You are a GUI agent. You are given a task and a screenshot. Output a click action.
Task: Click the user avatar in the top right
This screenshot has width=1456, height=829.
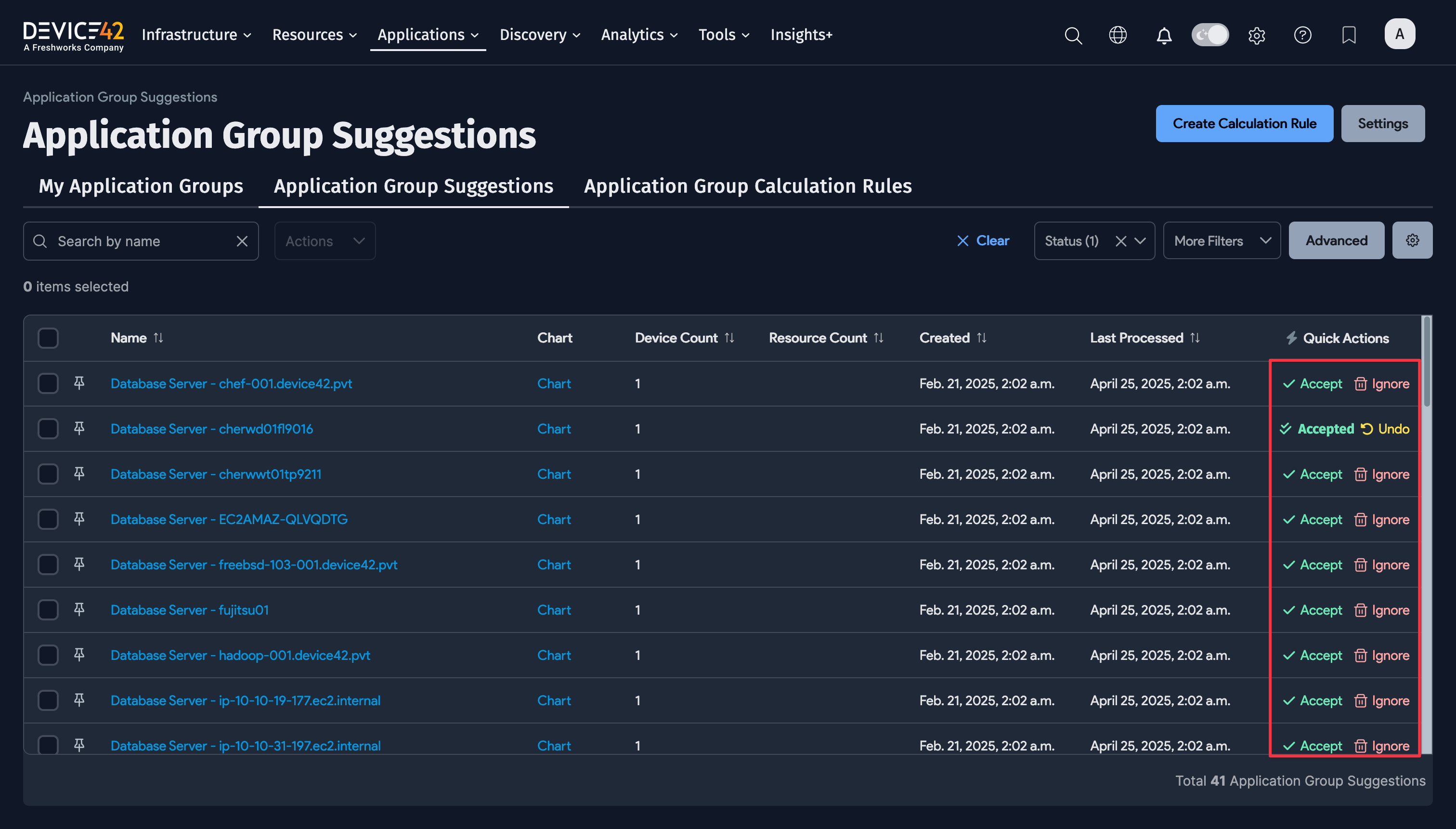click(x=1399, y=34)
